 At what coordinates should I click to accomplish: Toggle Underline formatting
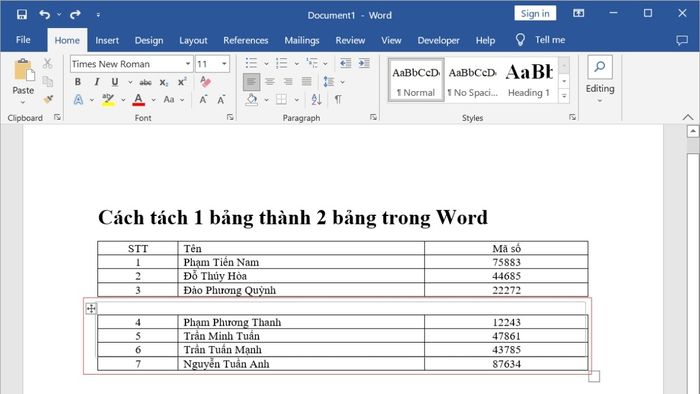coord(115,82)
